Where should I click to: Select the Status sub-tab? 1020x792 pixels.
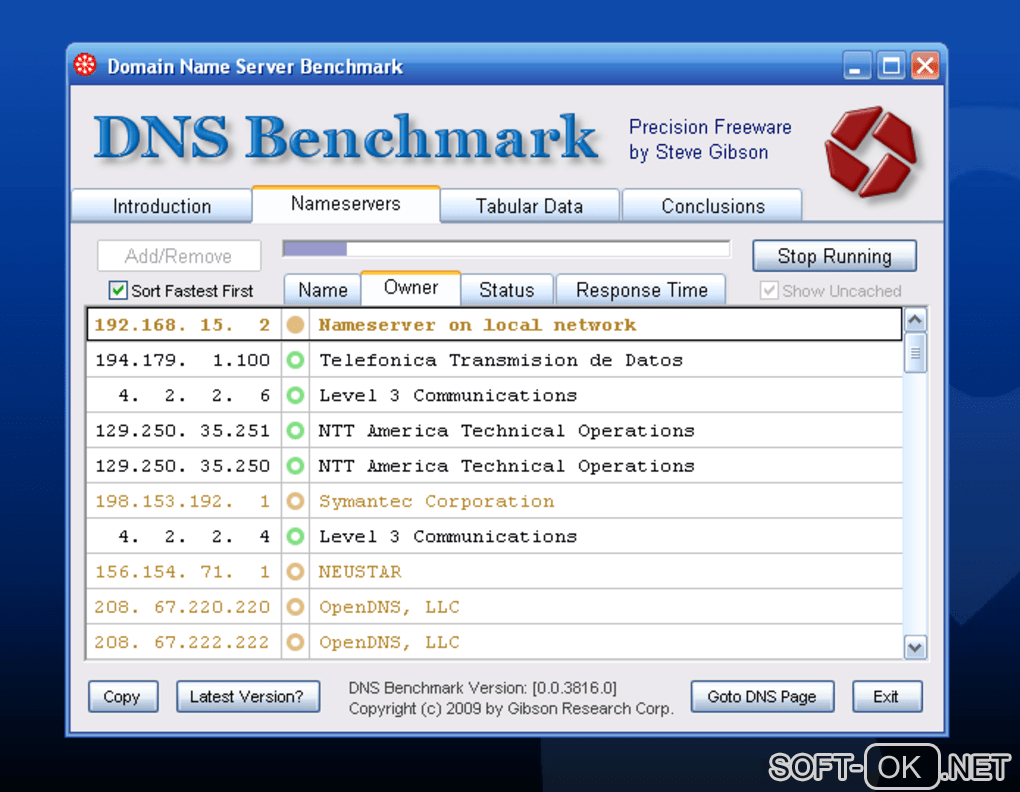coord(506,290)
